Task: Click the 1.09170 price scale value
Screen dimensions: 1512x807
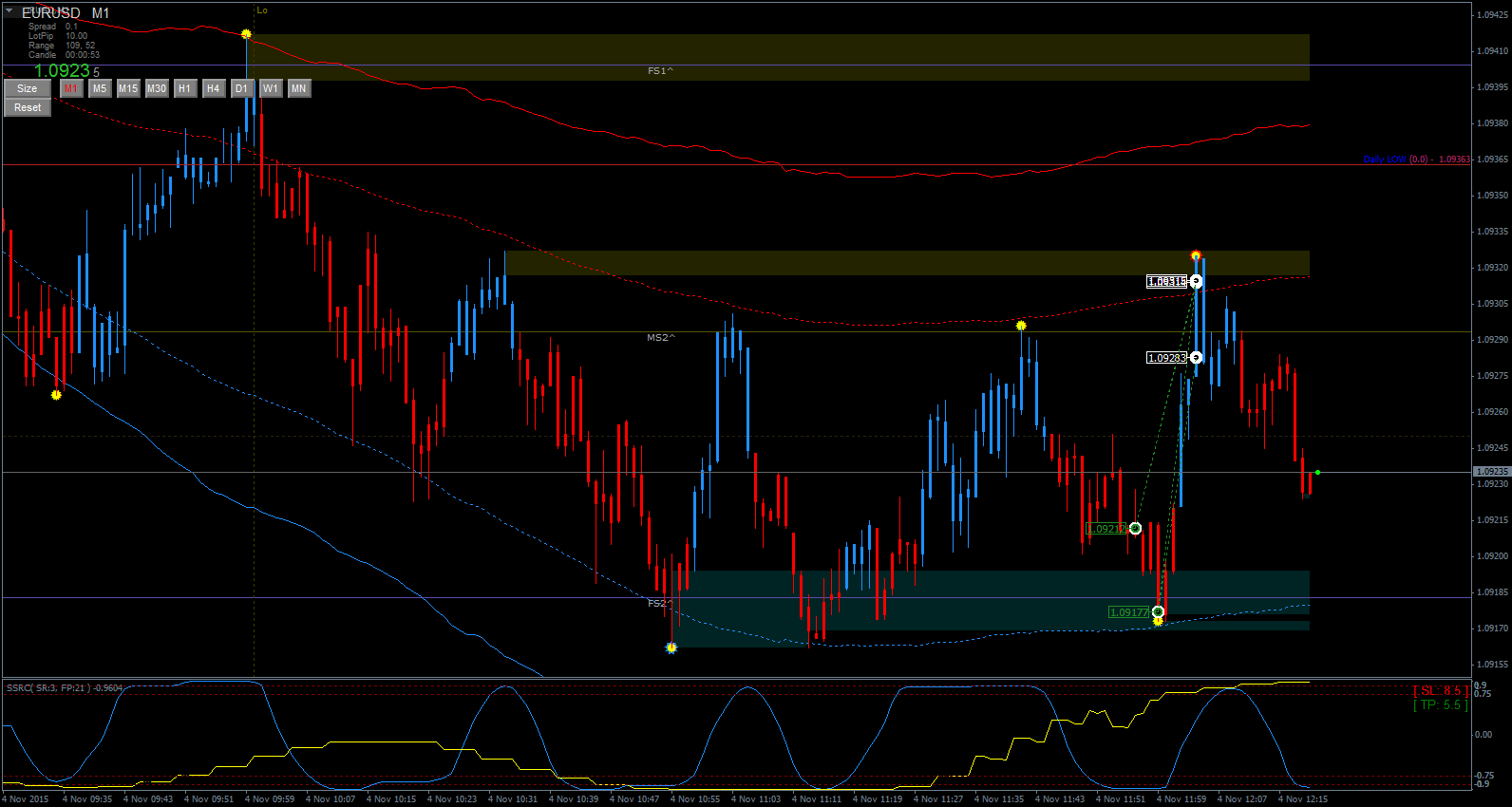Action: 1492,629
